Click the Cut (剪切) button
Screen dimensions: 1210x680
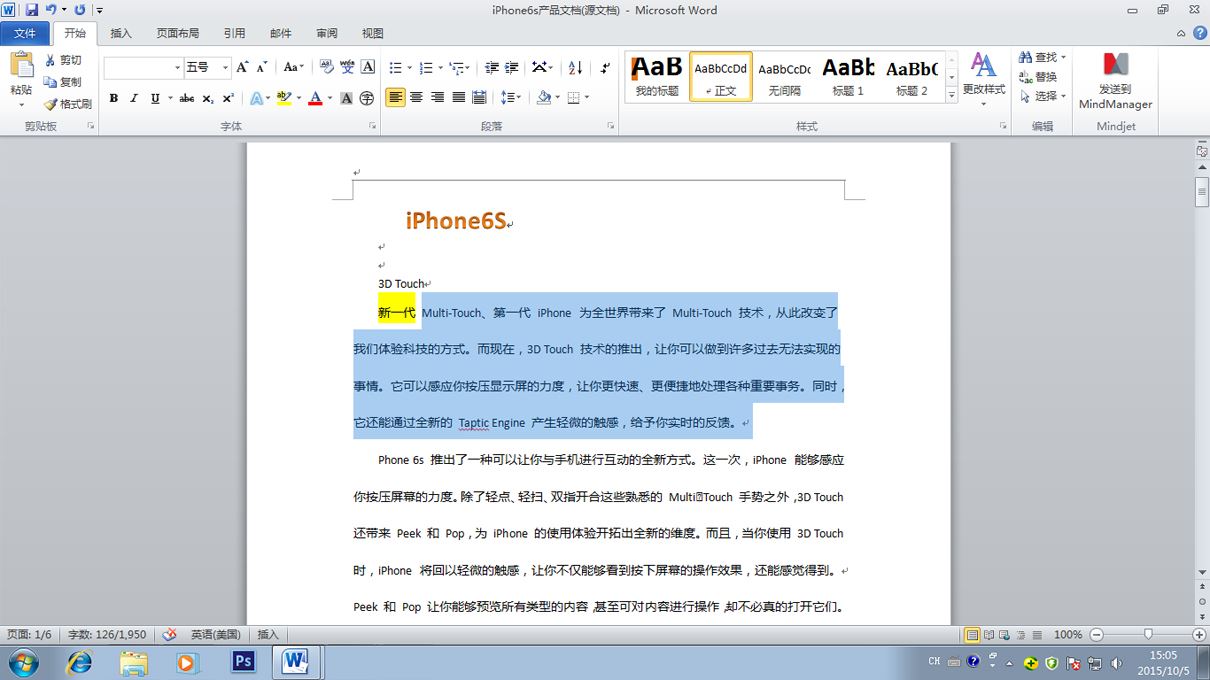click(x=63, y=61)
